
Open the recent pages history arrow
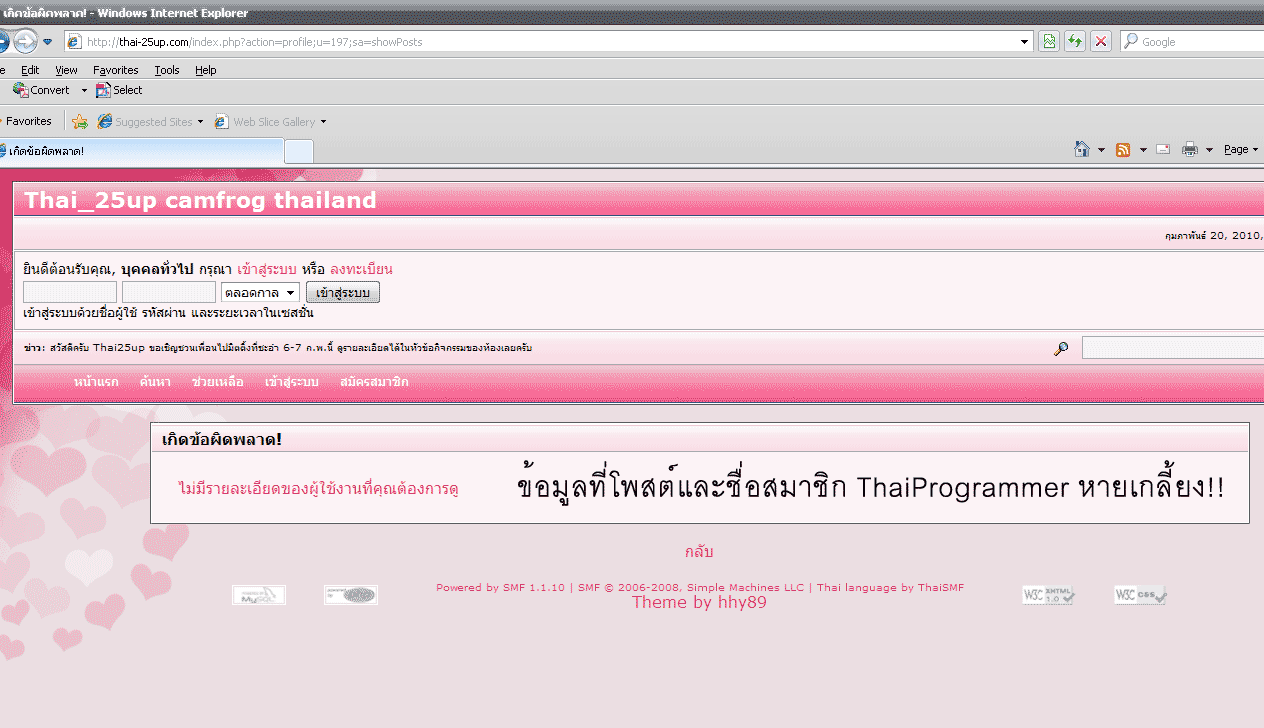[x=47, y=42]
